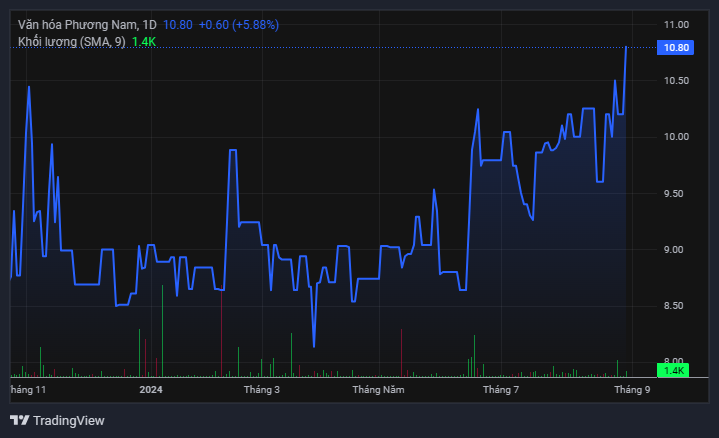The height and width of the screenshot is (438, 719).
Task: Select the 10.00 price axis label
Action: (x=676, y=137)
